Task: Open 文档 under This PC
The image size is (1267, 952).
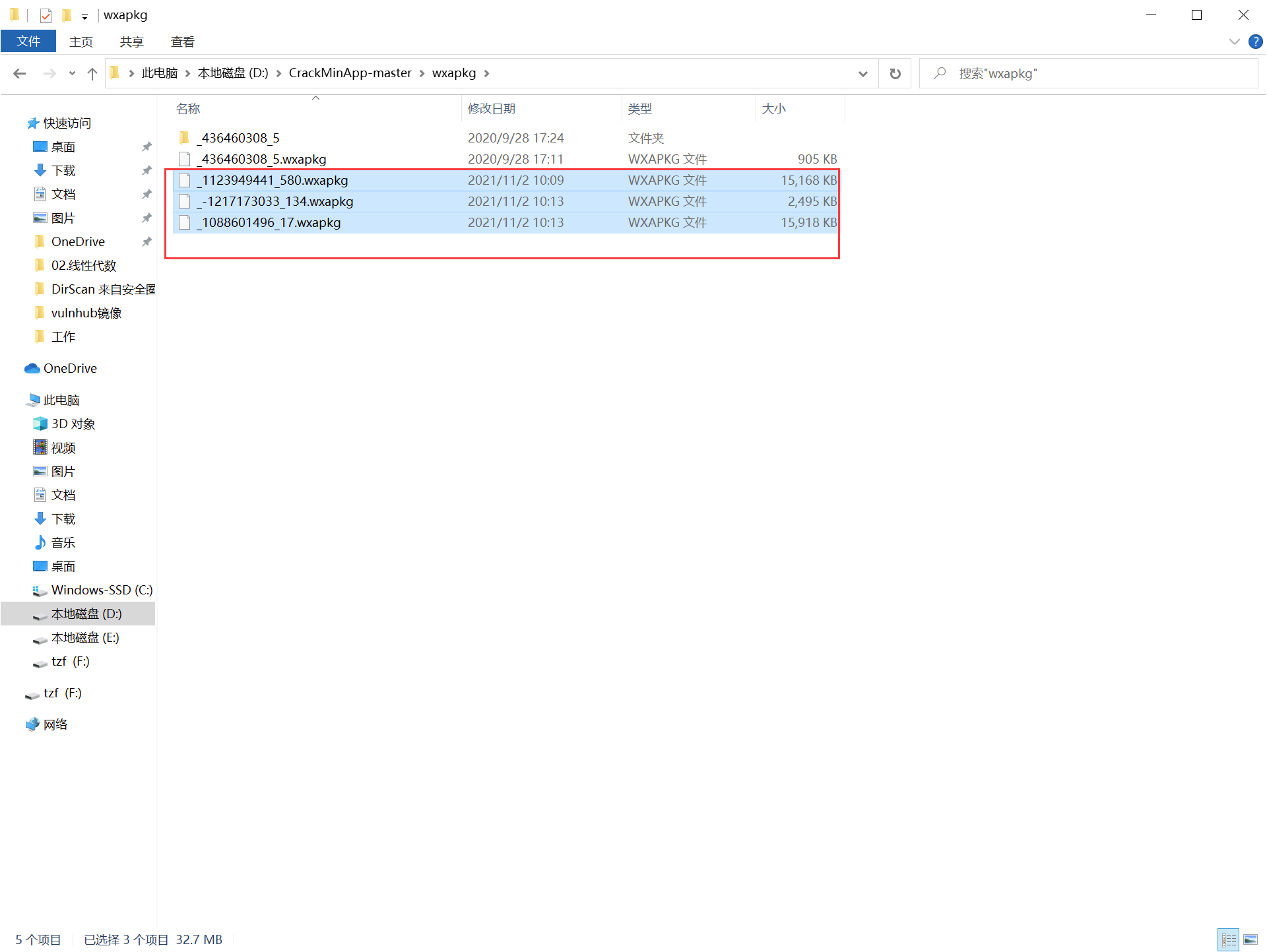Action: coord(63,495)
